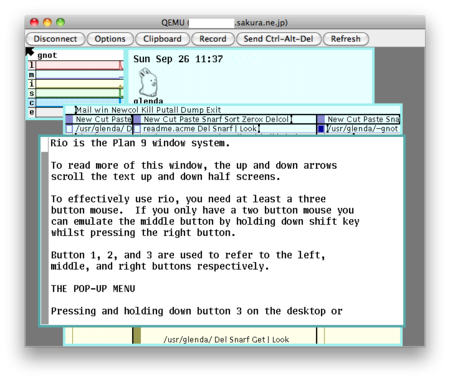Click Cut in the right column tag

click(x=354, y=119)
